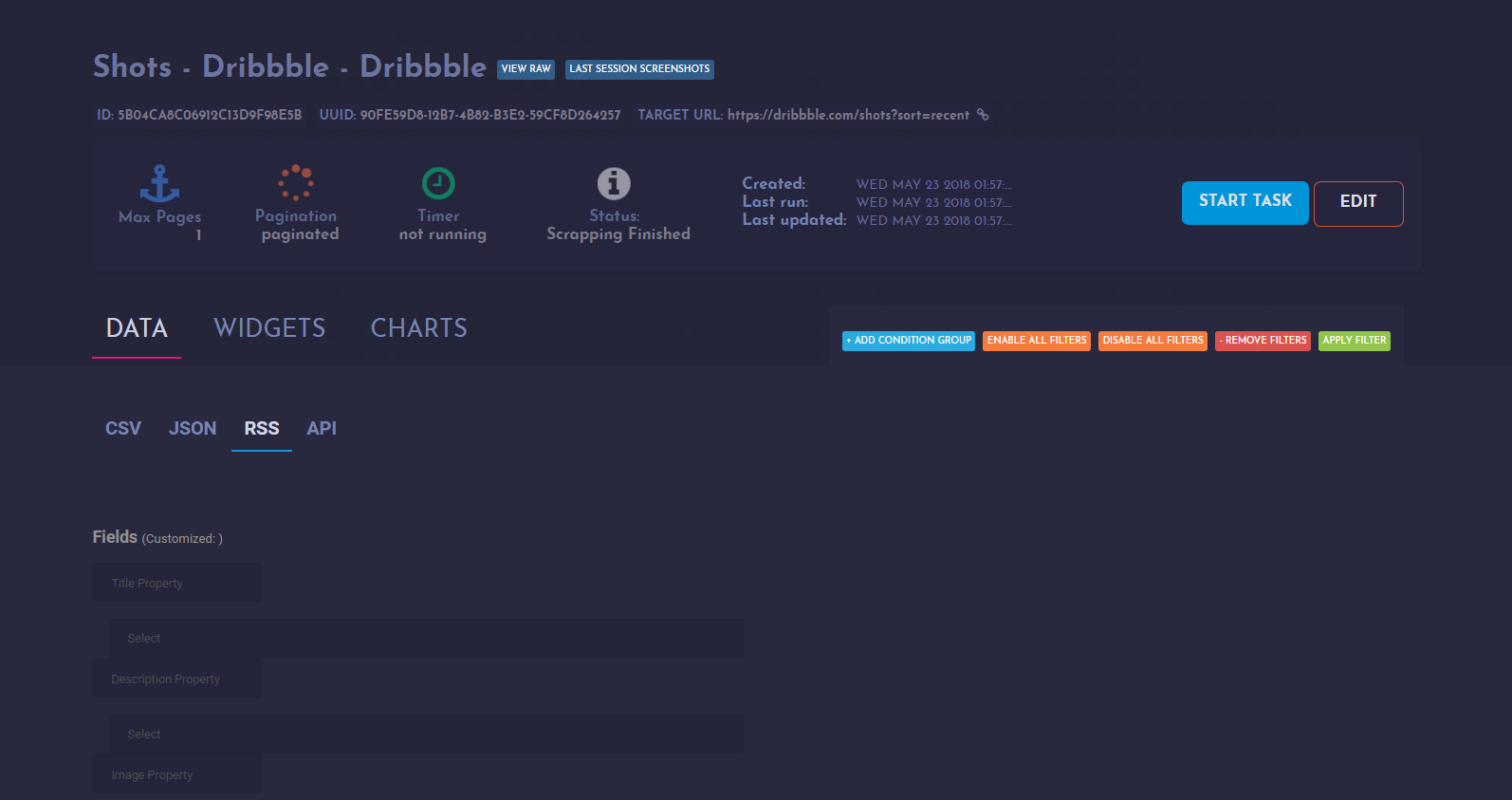Switch to the CHARTS tab

pos(418,328)
